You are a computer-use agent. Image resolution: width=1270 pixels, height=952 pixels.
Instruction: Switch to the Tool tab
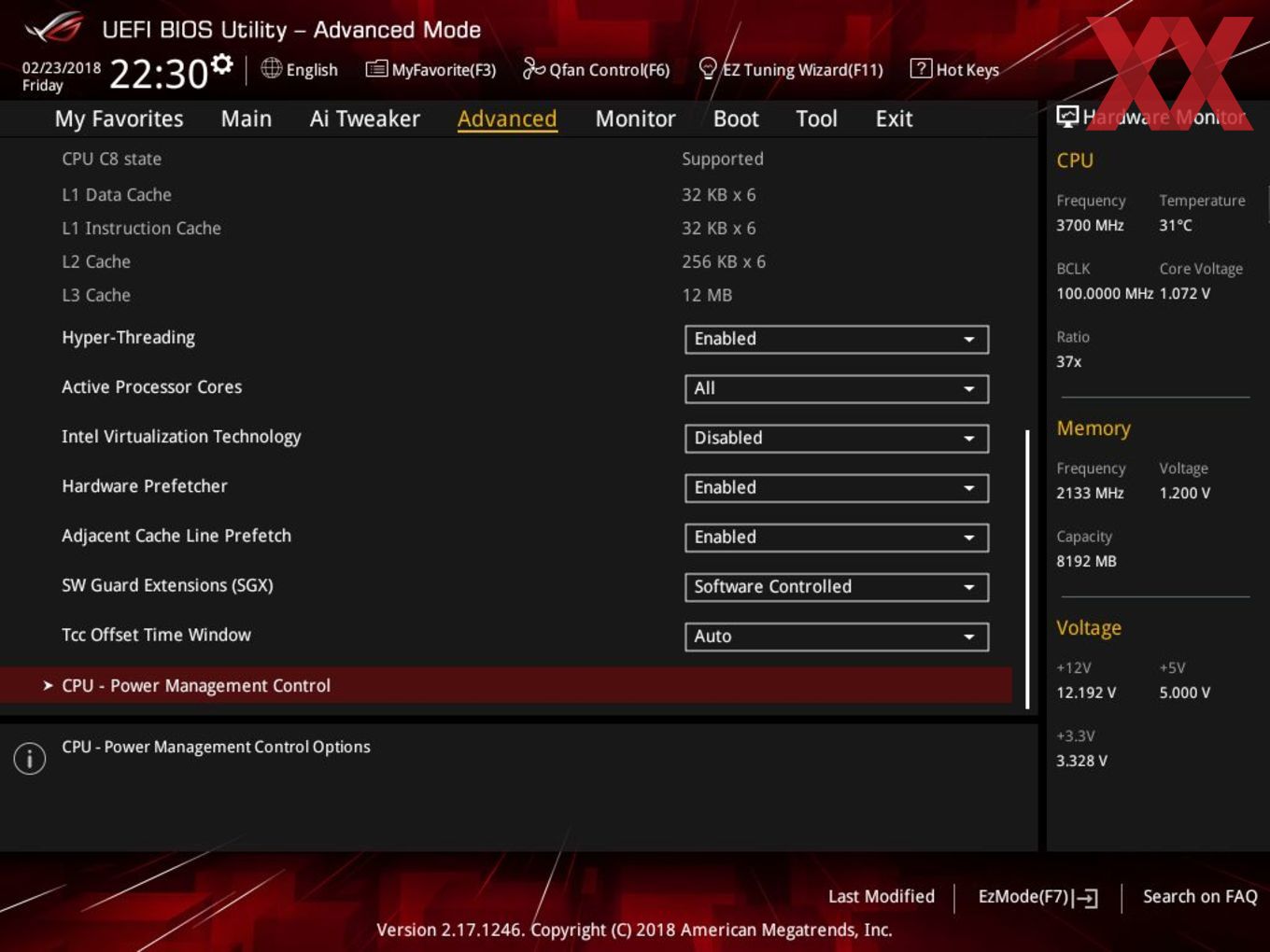pyautogui.click(x=816, y=119)
